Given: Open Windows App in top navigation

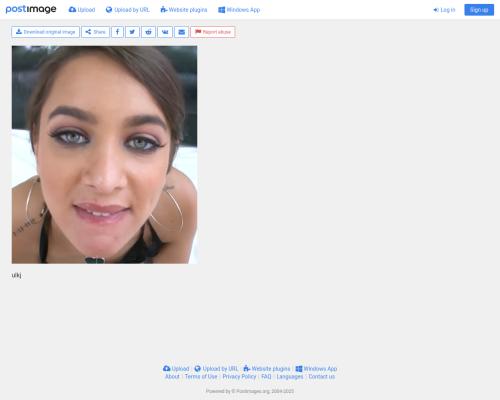Looking at the screenshot, I should tap(239, 10).
